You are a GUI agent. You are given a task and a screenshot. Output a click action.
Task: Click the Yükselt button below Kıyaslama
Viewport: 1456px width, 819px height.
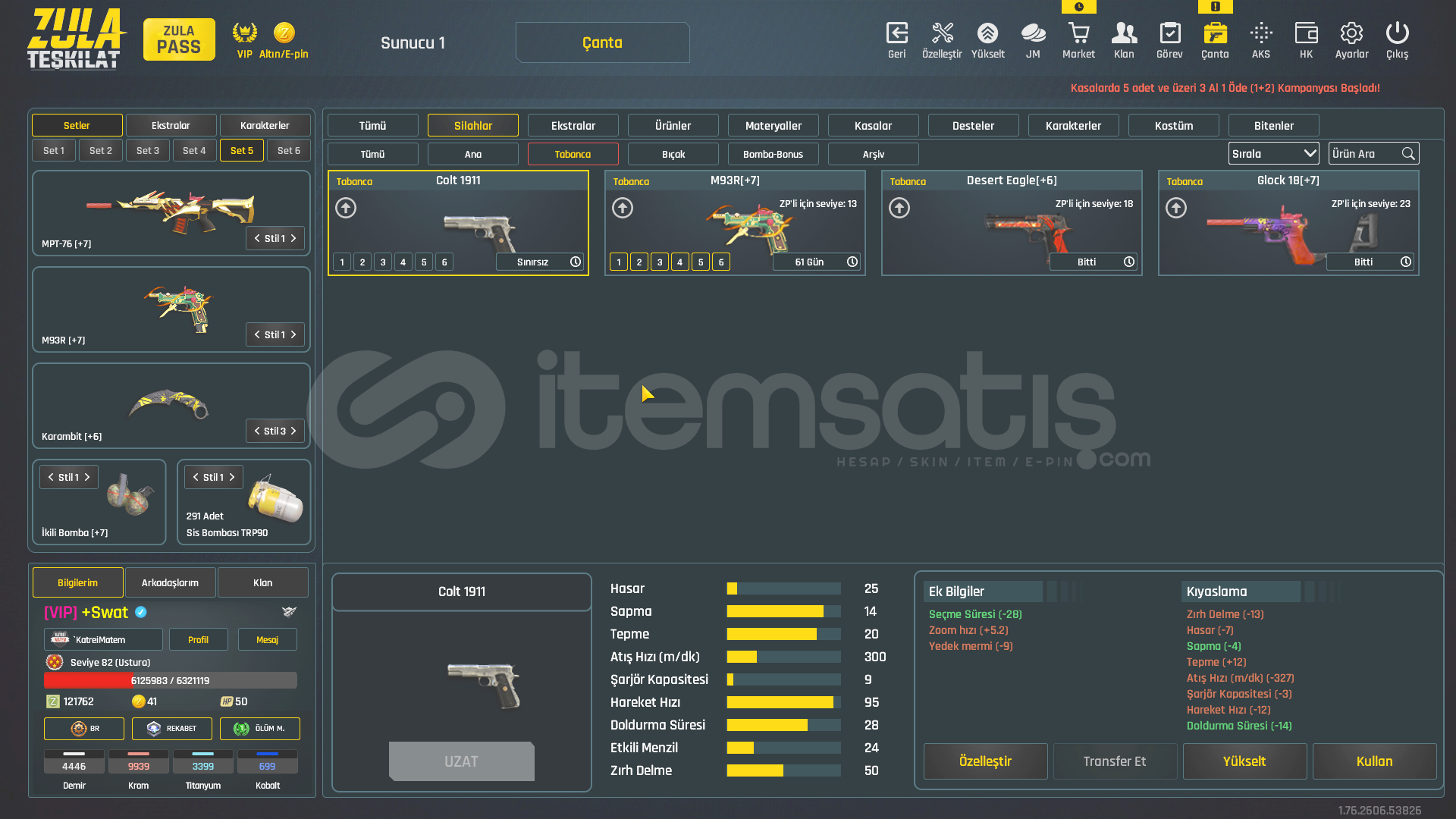[1245, 761]
